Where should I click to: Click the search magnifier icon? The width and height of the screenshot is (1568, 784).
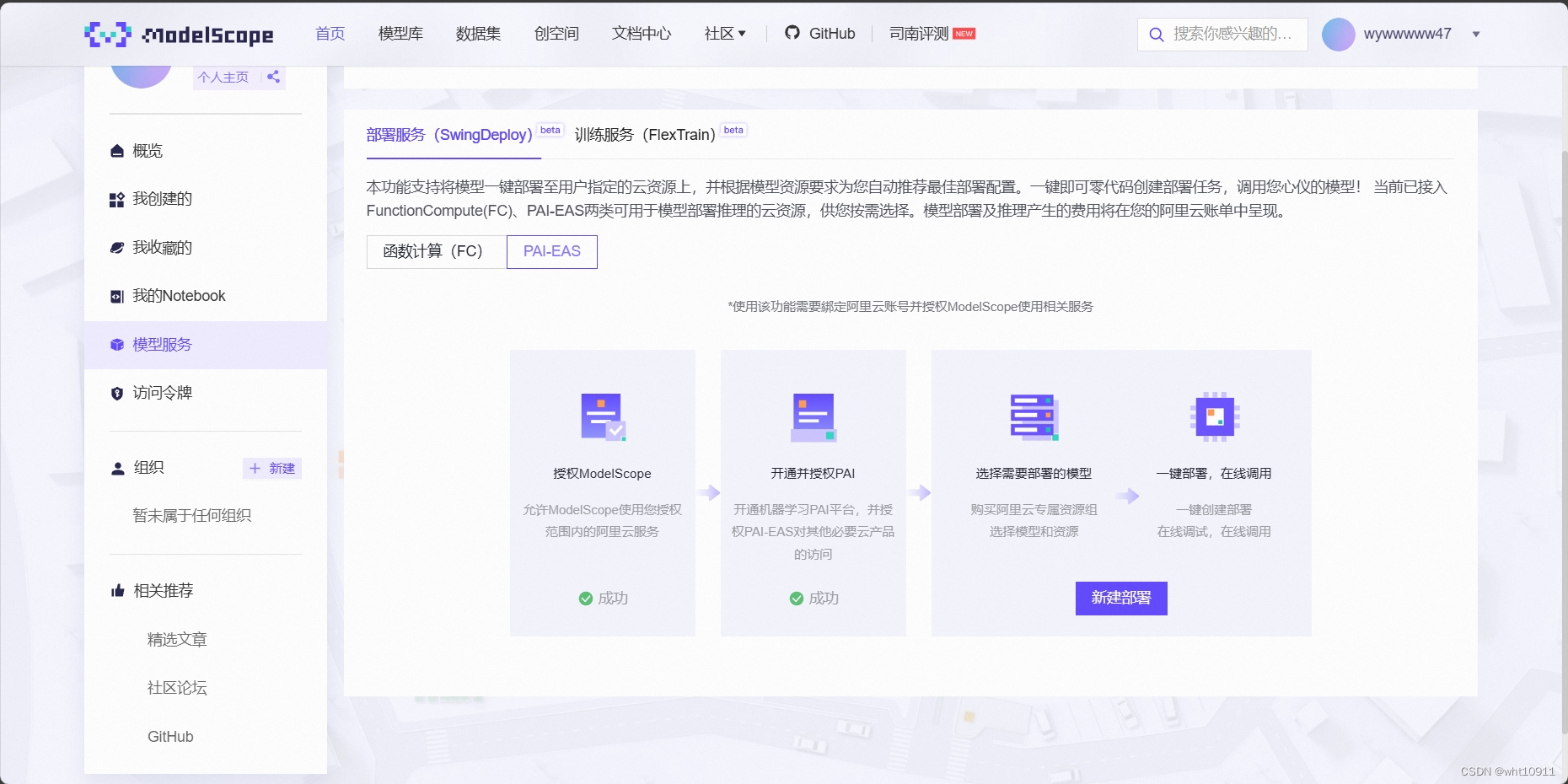tap(1157, 35)
